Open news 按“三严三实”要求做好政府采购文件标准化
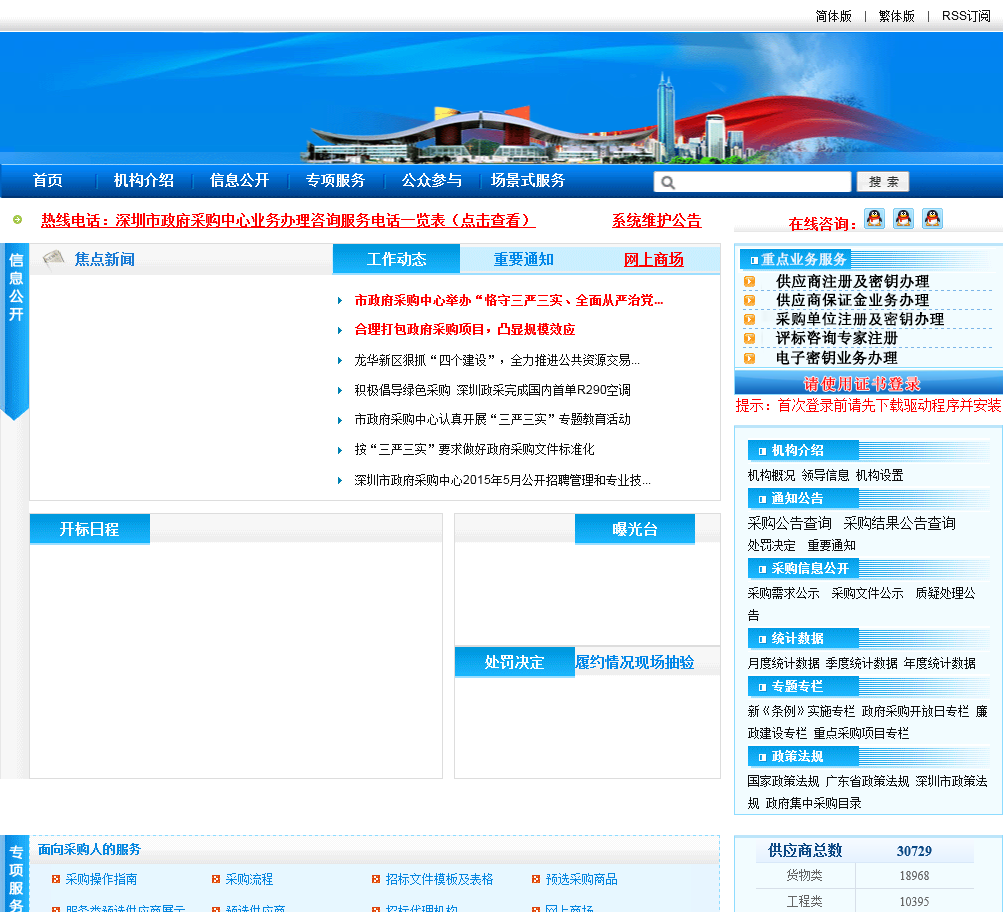 475,450
